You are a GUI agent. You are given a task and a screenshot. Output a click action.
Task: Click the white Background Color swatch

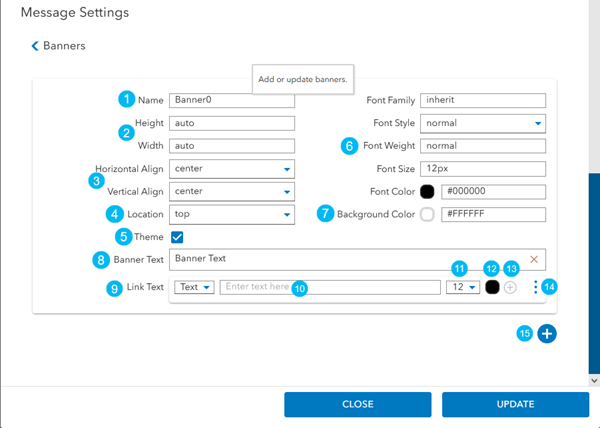[x=428, y=214]
